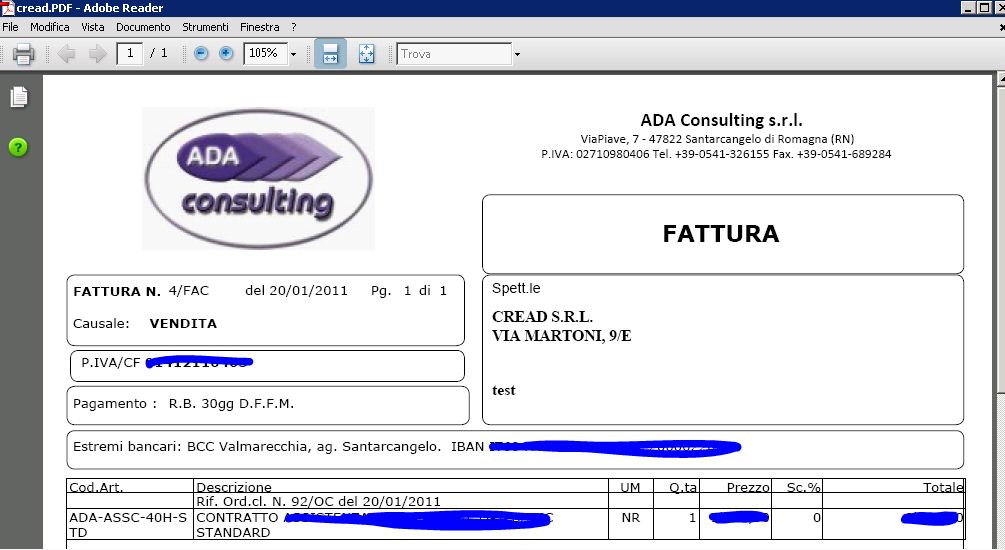
Task: Click the P.IVA phone and fax line
Action: [716, 154]
